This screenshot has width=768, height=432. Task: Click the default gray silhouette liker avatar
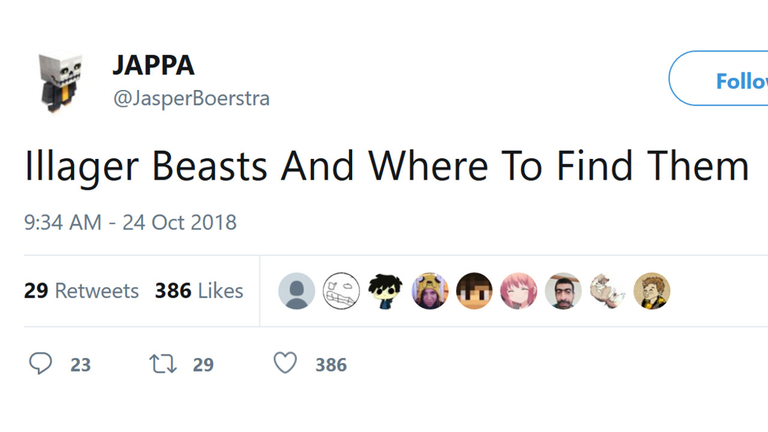(297, 291)
